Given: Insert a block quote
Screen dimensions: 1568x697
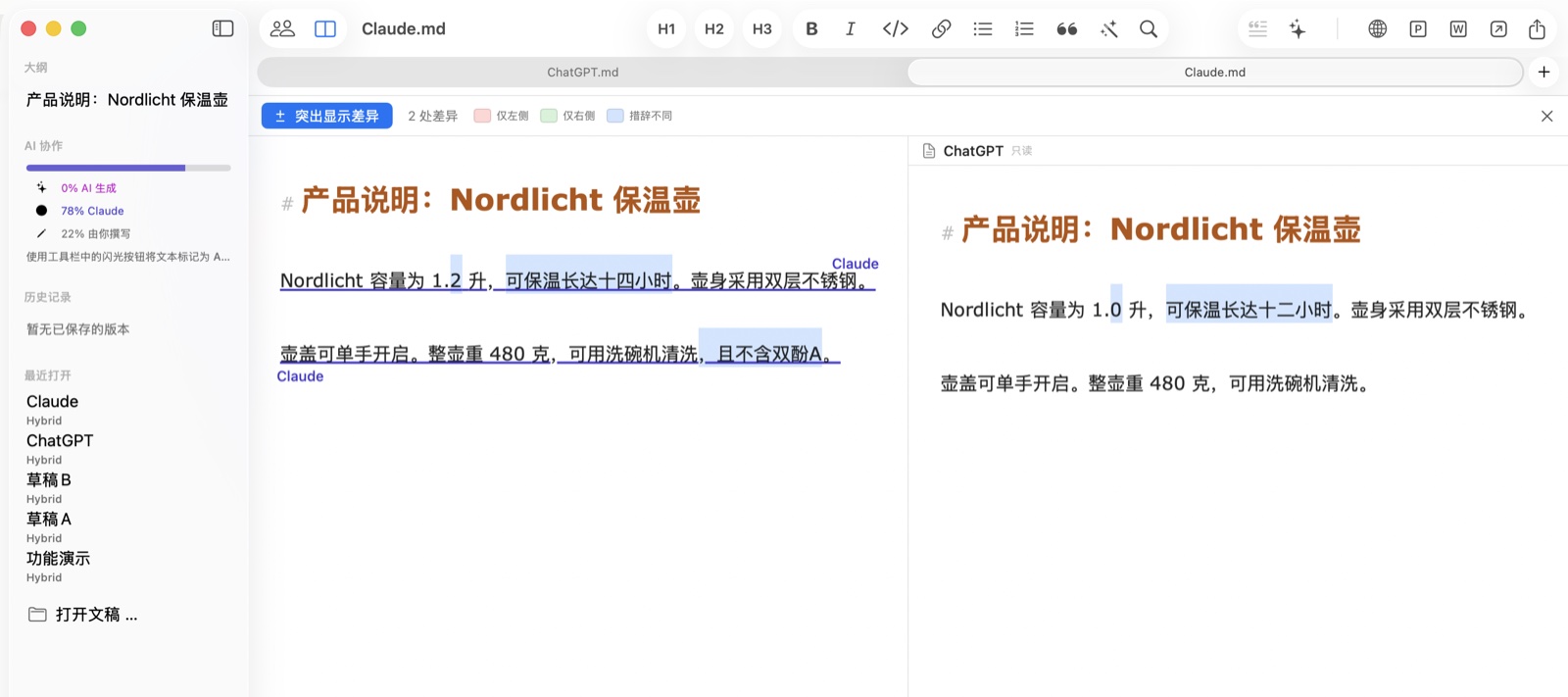Looking at the screenshot, I should pos(1067,29).
